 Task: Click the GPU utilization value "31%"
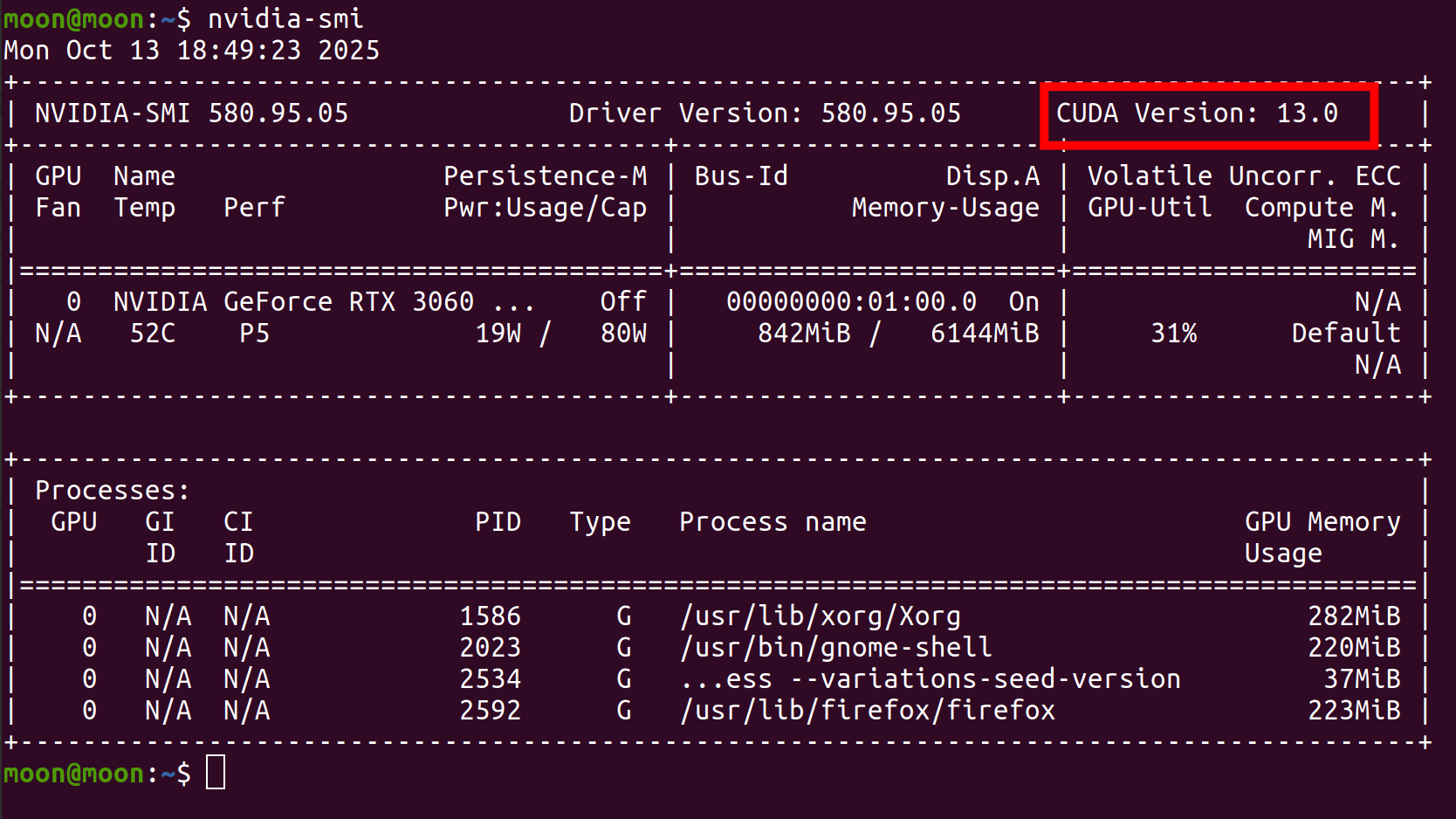[x=1174, y=334]
